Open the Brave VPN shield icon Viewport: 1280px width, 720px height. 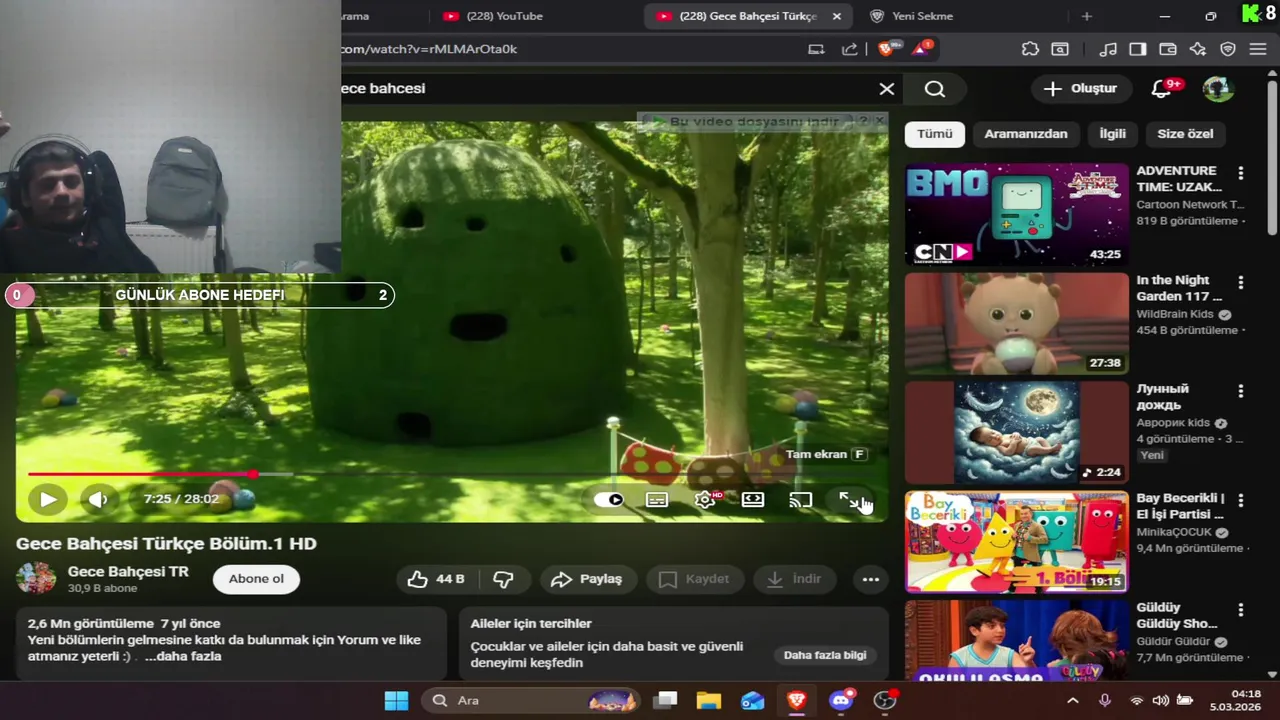(x=1228, y=49)
